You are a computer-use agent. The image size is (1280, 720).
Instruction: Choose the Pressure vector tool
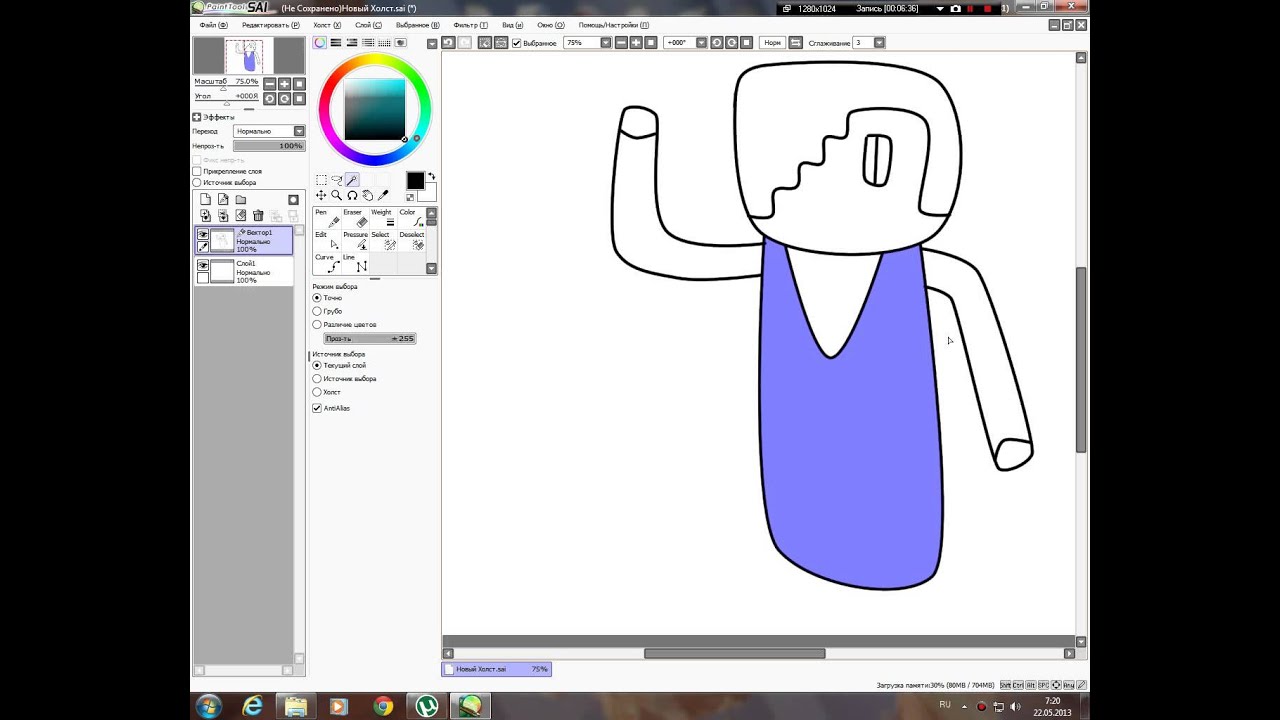point(355,241)
